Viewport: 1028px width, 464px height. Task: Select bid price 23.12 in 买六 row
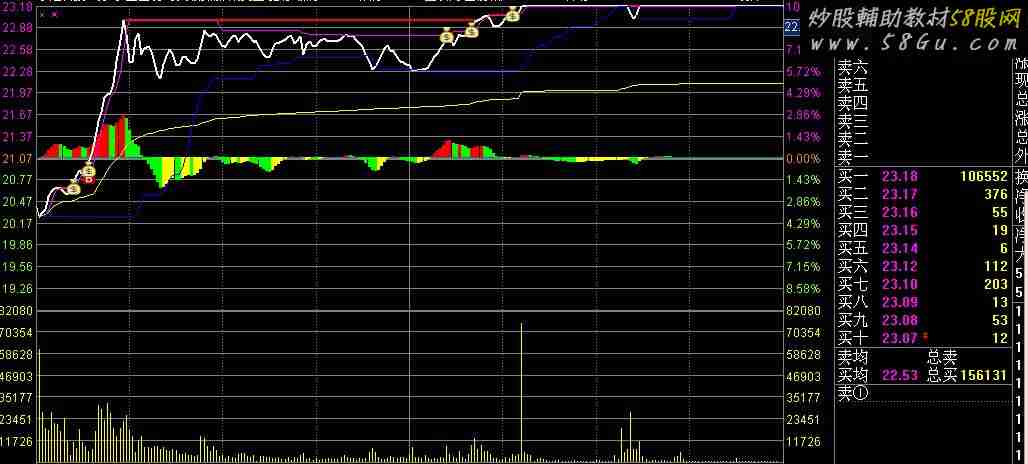(x=900, y=266)
